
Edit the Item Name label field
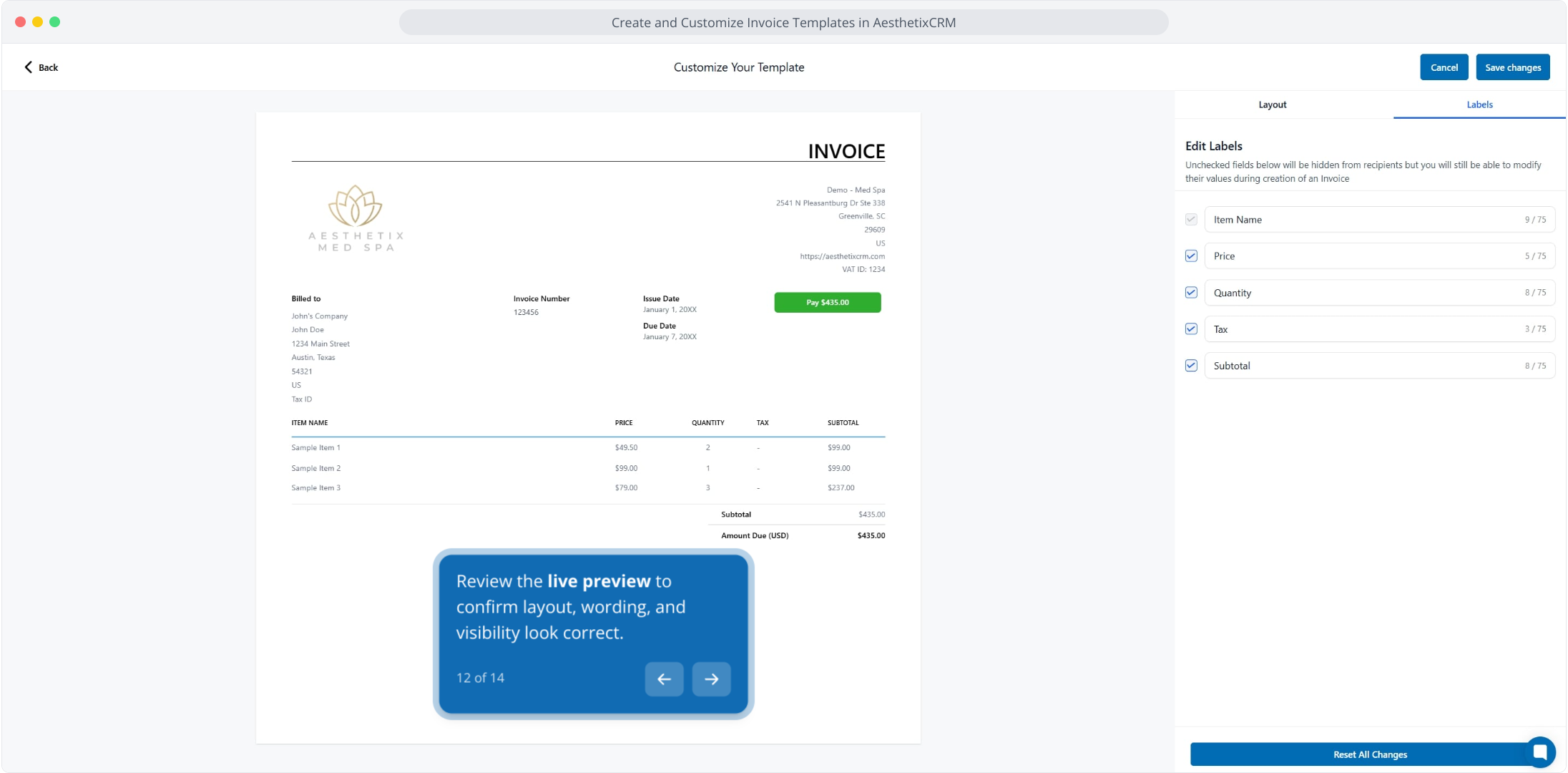click(1359, 220)
